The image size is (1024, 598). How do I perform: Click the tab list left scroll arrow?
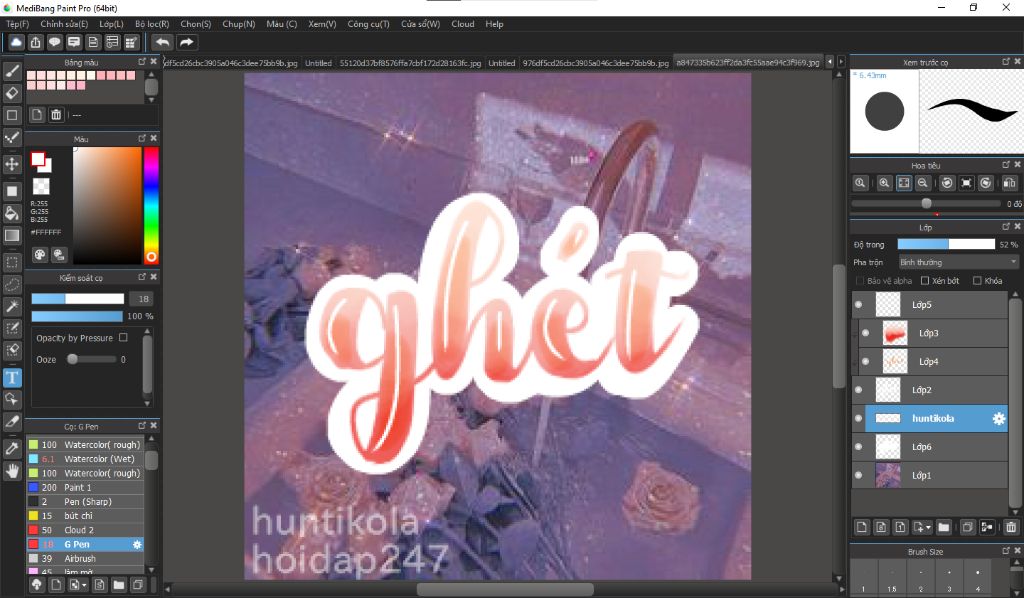830,62
